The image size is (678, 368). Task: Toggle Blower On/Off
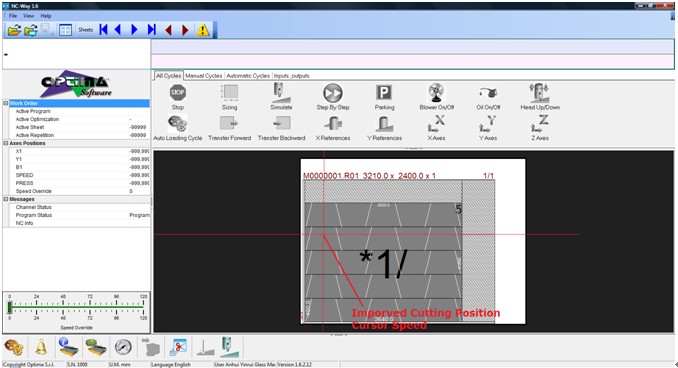click(436, 93)
